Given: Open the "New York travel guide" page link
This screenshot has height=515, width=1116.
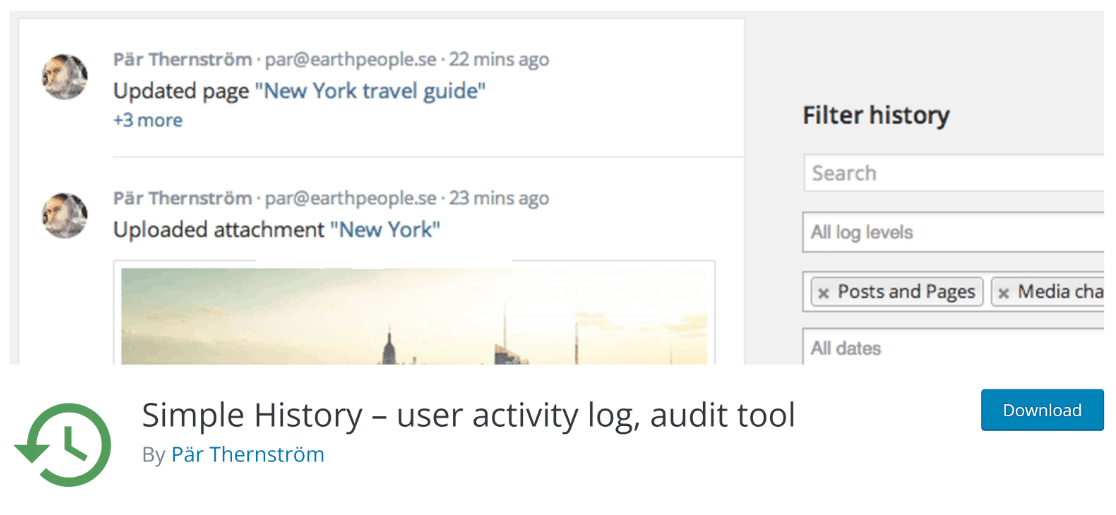Looking at the screenshot, I should [x=370, y=91].
